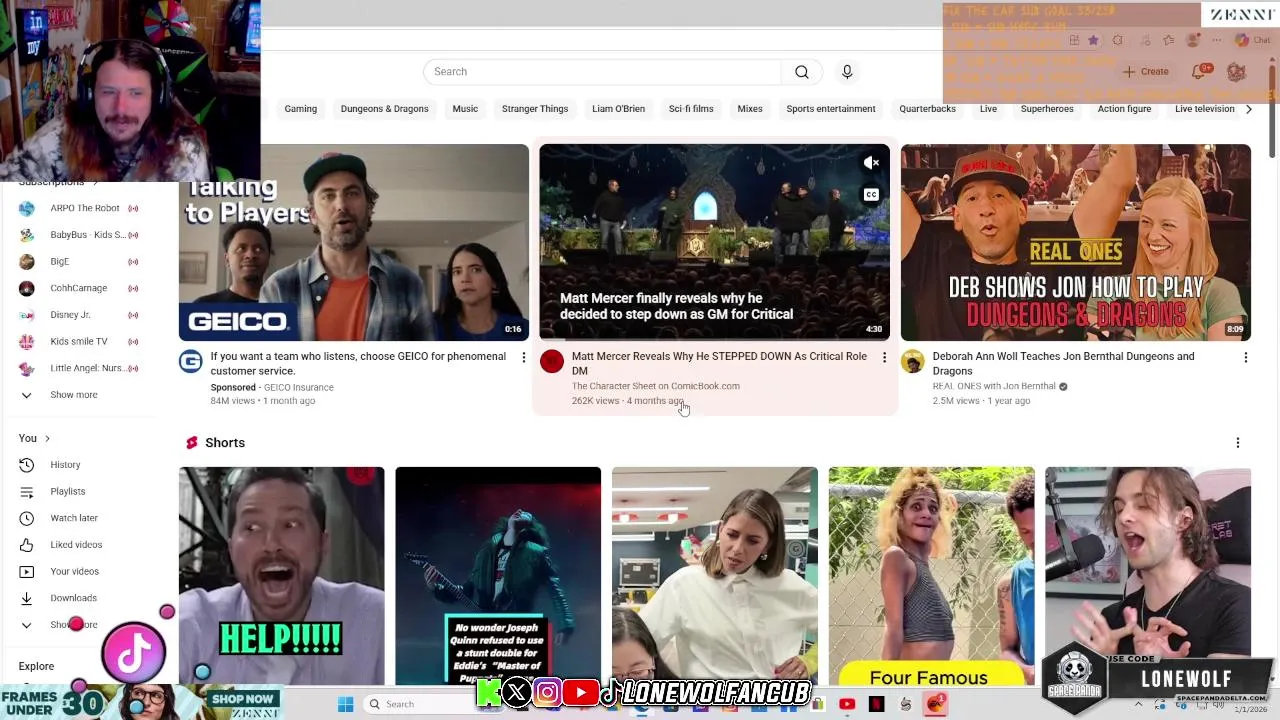The width and height of the screenshot is (1280, 720).
Task: Show hidden system tray icons
Action: [x=1138, y=704]
